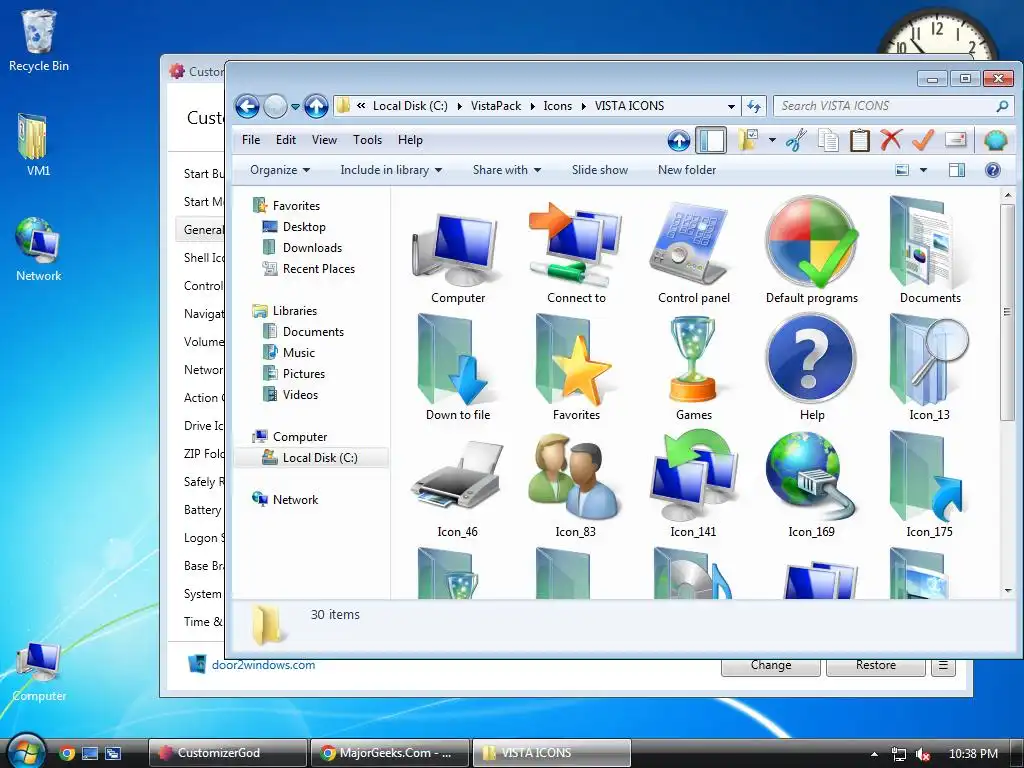The height and width of the screenshot is (768, 1024).
Task: Select the Icon_46 printer file
Action: (457, 486)
